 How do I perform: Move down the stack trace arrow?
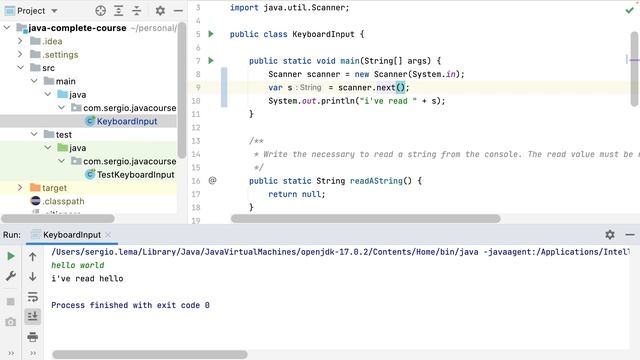(33, 276)
